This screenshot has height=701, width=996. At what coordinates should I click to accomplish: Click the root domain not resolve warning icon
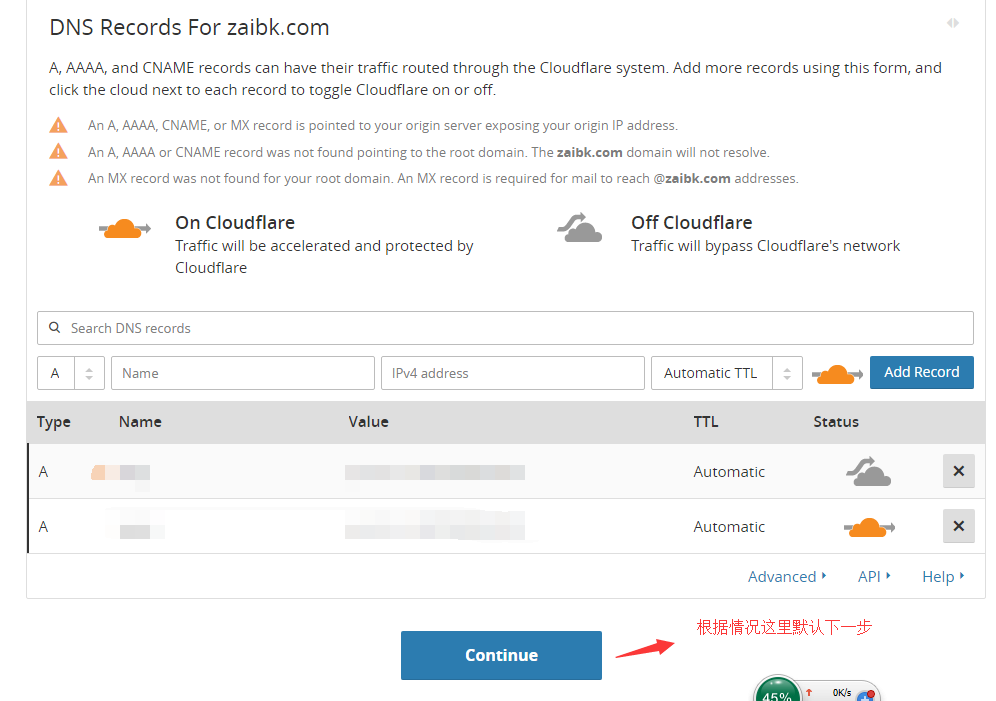click(x=58, y=152)
